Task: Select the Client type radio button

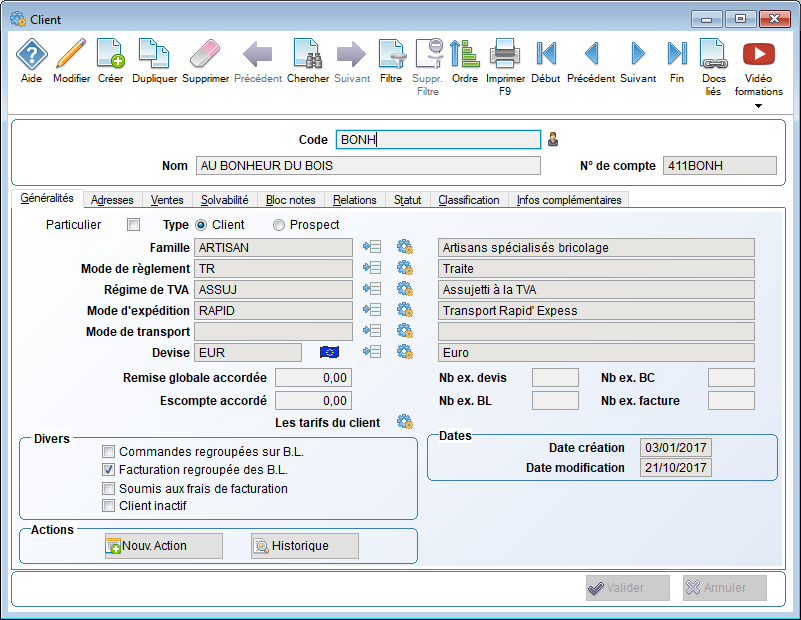Action: pyautogui.click(x=201, y=225)
